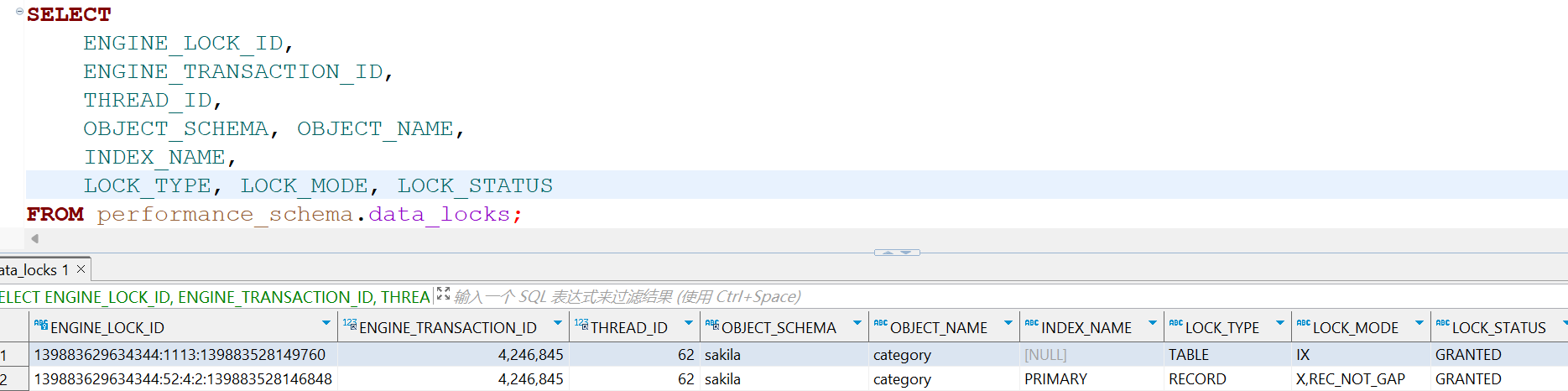Viewport: 1568px width, 391px height.
Task: Click the expand filter panel icon
Action: [x=443, y=295]
